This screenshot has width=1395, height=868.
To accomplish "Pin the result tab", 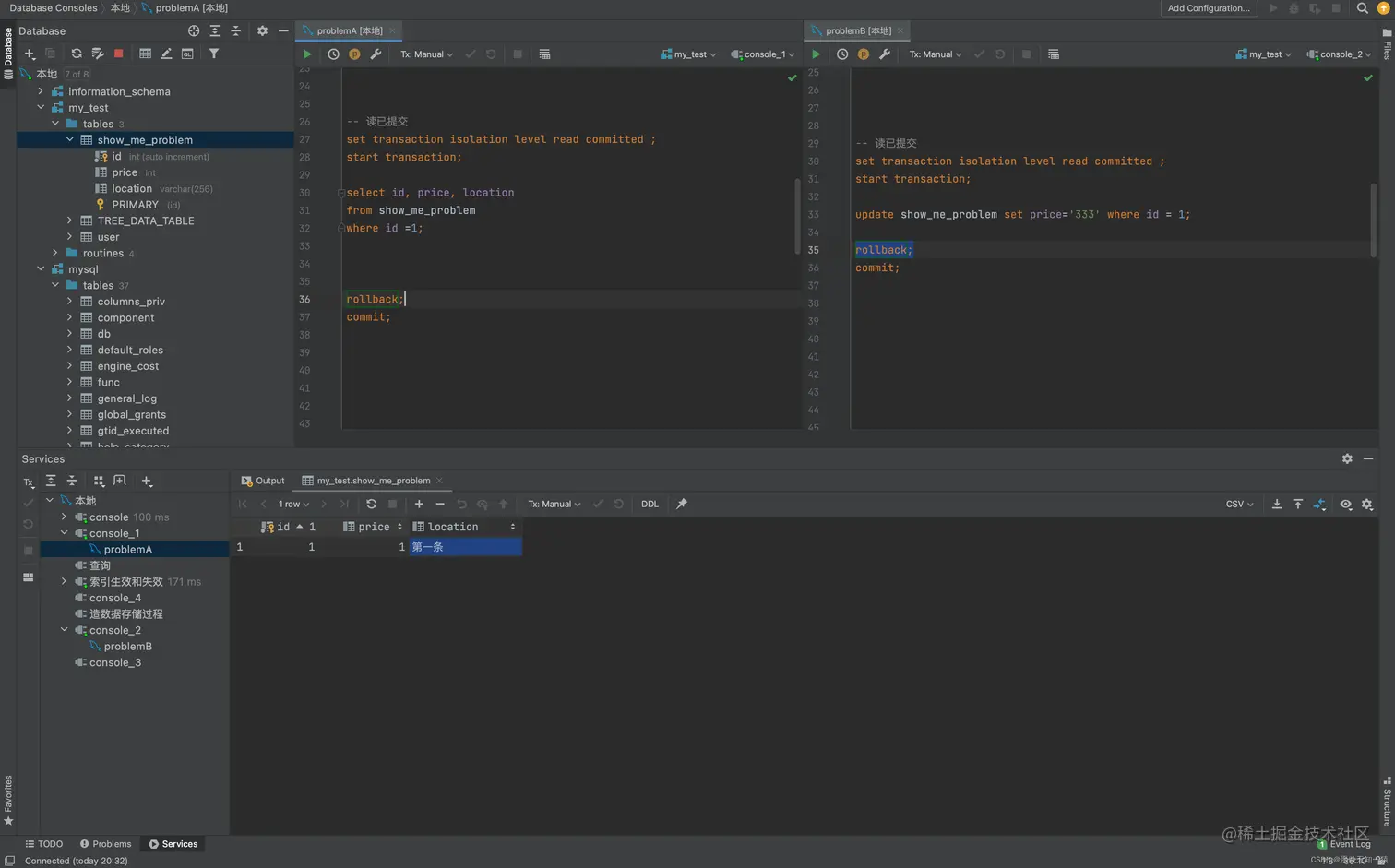I will click(x=682, y=505).
